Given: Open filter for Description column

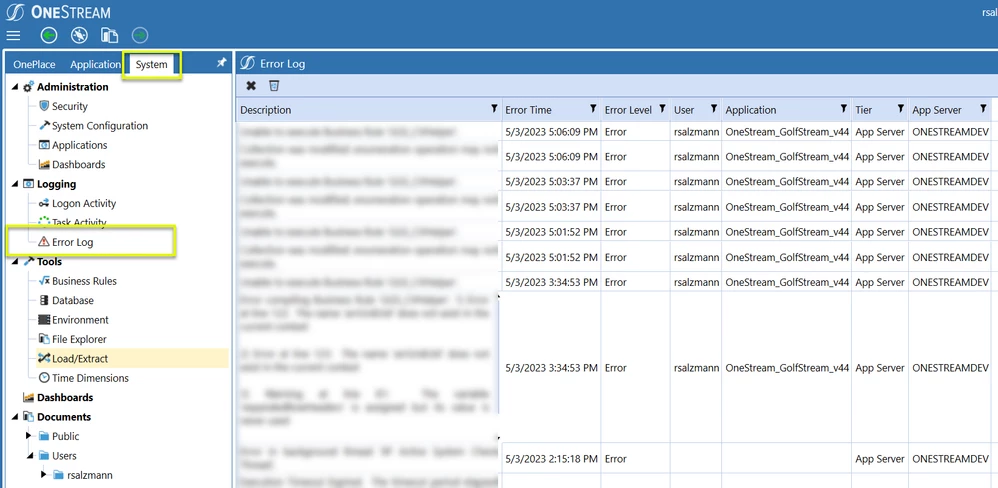Looking at the screenshot, I should (494, 109).
